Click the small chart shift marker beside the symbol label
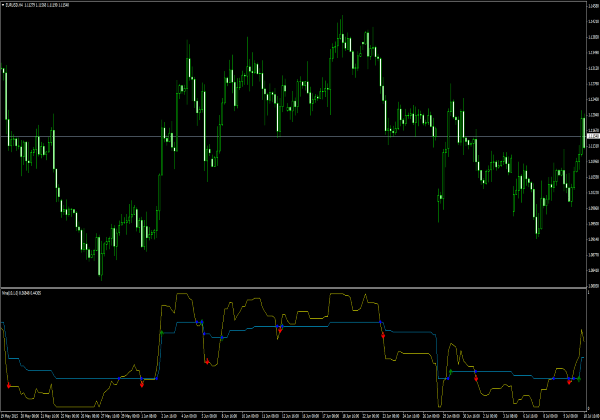 pos(3,5)
